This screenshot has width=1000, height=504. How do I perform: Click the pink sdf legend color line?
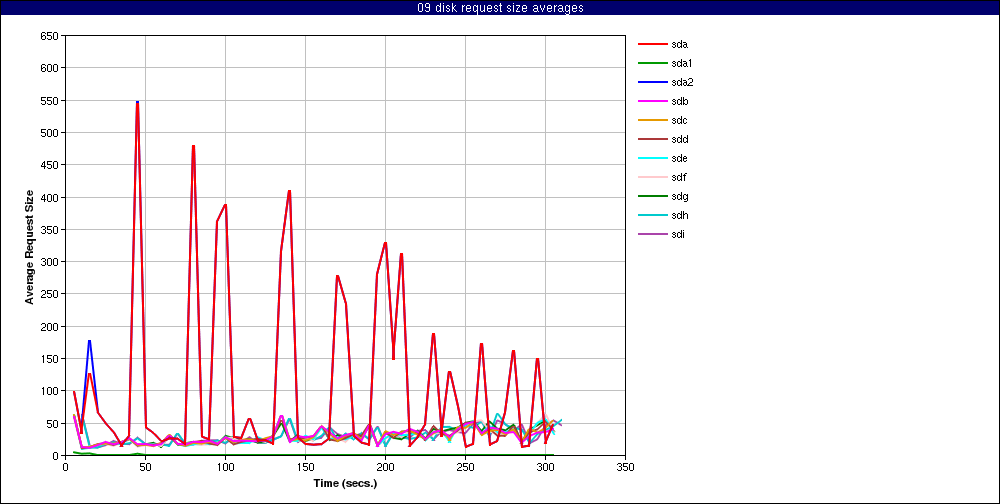652,177
